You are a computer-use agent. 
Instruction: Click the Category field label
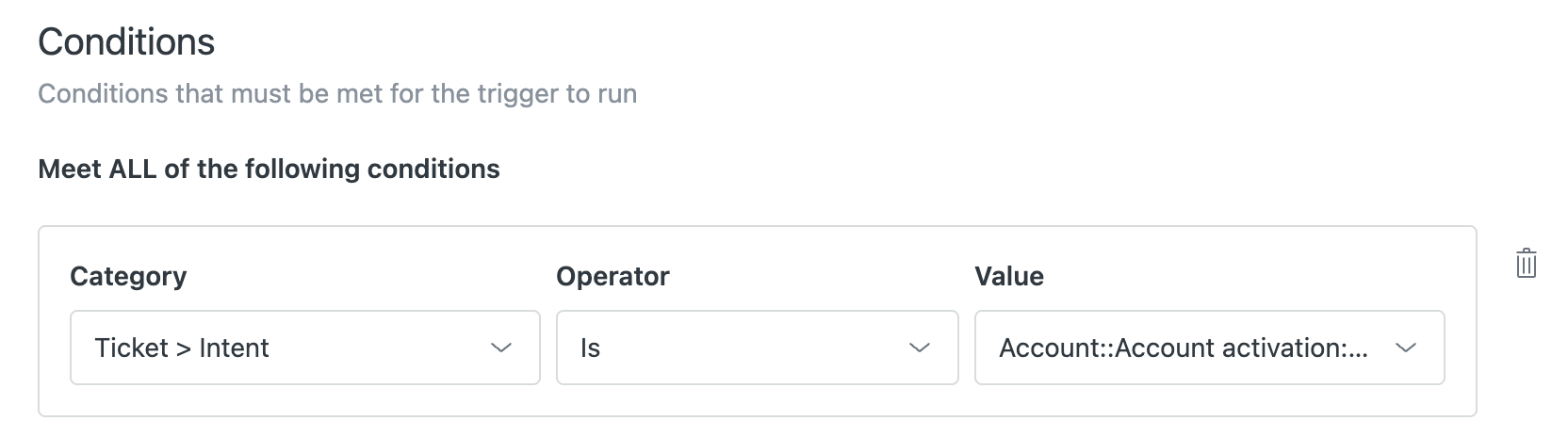[x=128, y=276]
